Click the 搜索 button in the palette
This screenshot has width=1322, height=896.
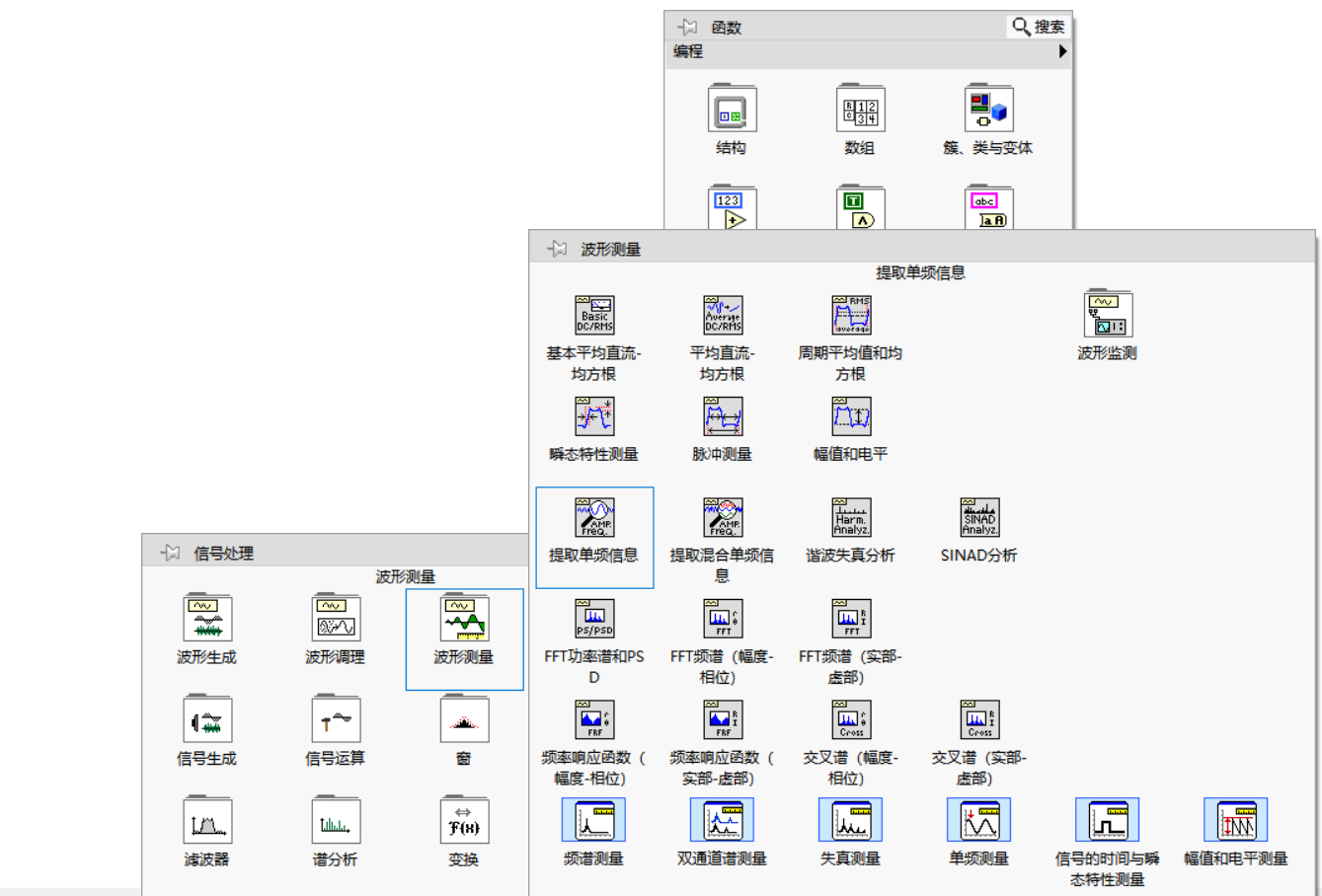(x=1038, y=27)
